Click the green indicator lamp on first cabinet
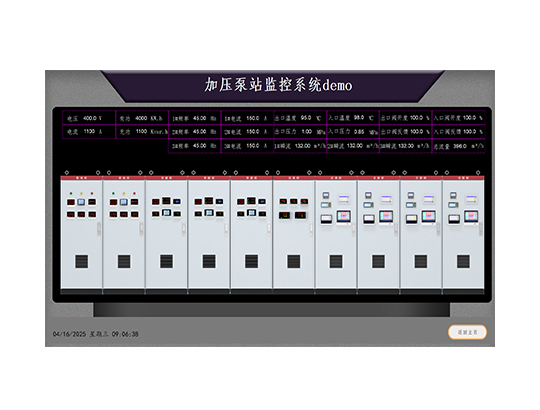The image size is (540, 410). click(x=71, y=193)
